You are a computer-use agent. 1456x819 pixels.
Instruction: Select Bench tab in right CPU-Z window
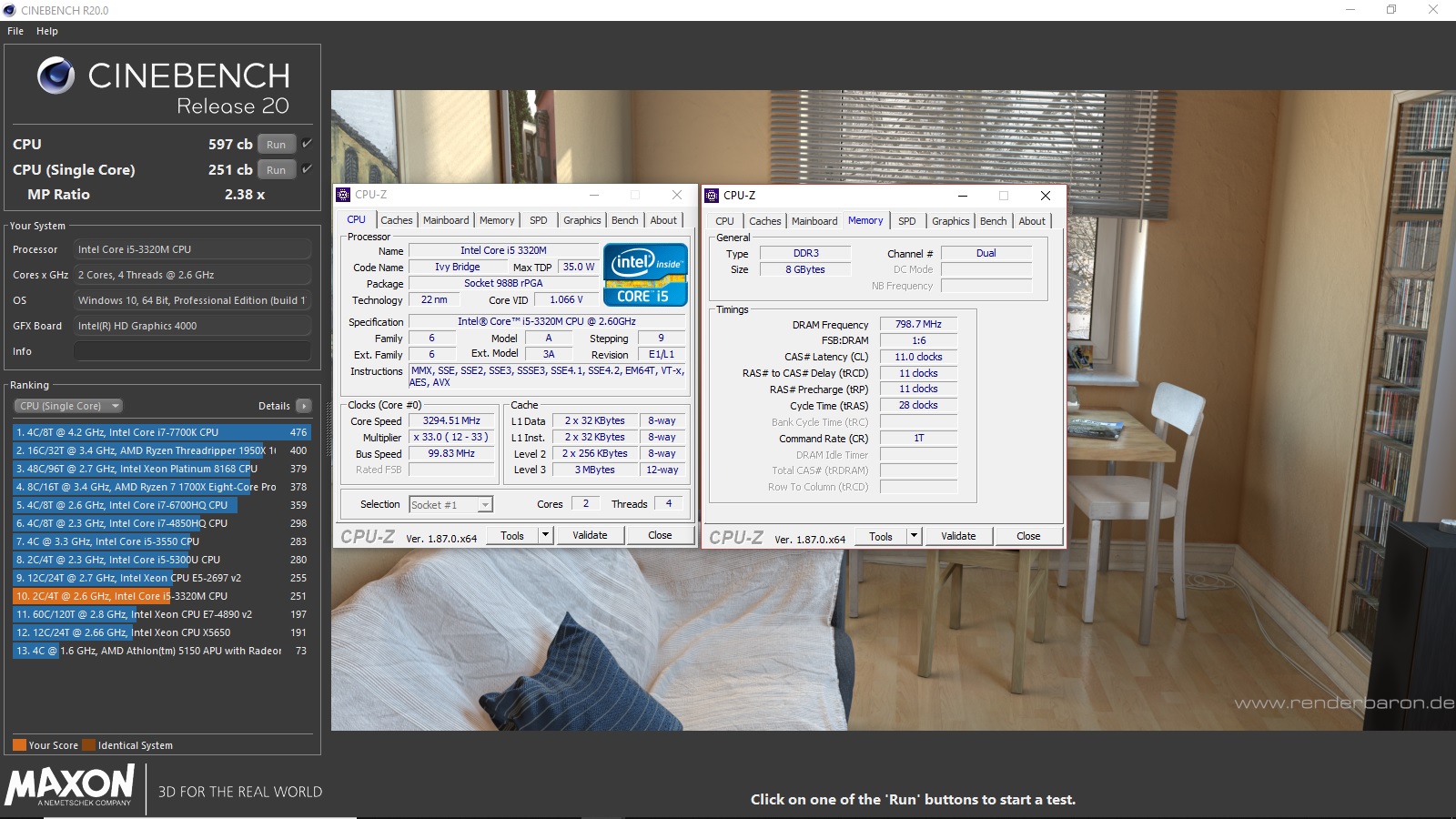(x=994, y=221)
